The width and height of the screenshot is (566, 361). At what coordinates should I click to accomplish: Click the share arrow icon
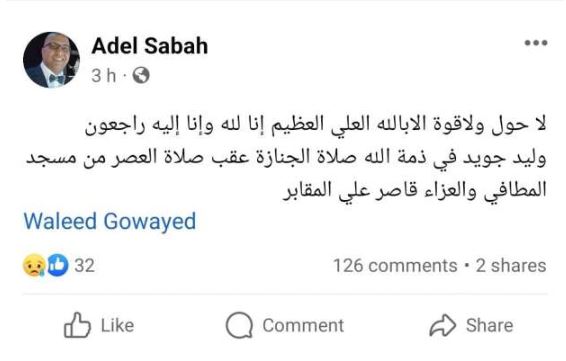pos(443,325)
